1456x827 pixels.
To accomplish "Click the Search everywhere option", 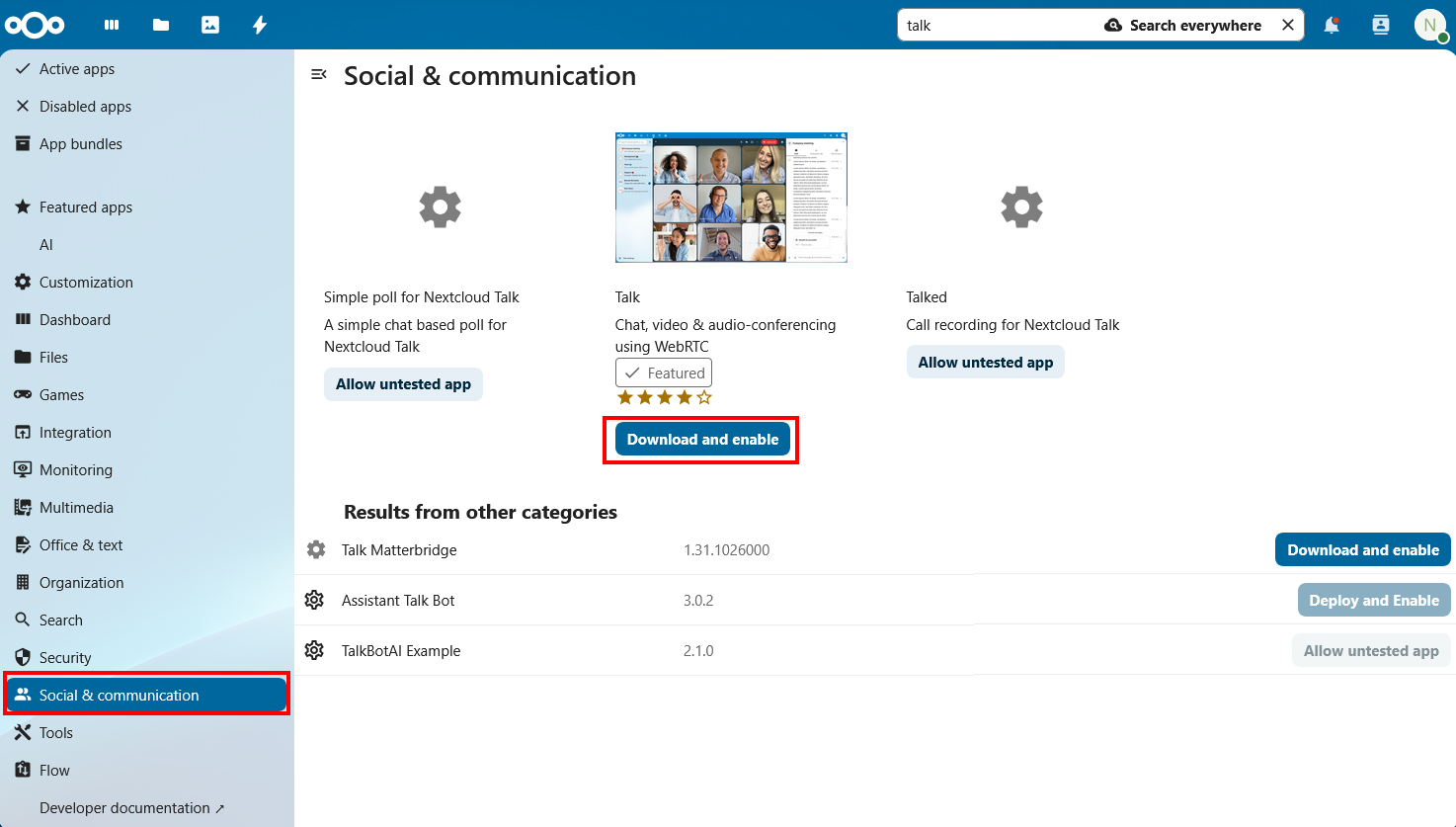I will 1182,26.
